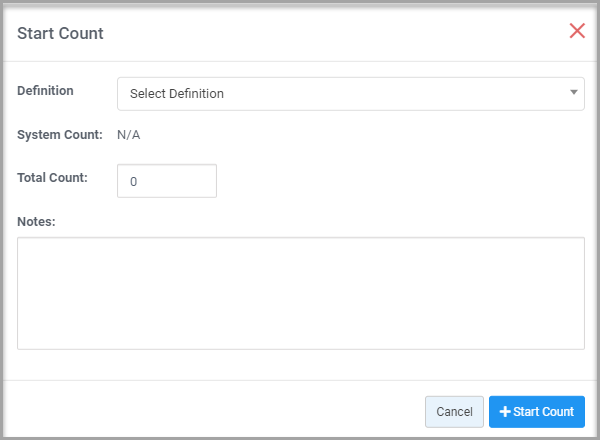The width and height of the screenshot is (600, 440).
Task: Click the Total Count input field
Action: coord(167,181)
